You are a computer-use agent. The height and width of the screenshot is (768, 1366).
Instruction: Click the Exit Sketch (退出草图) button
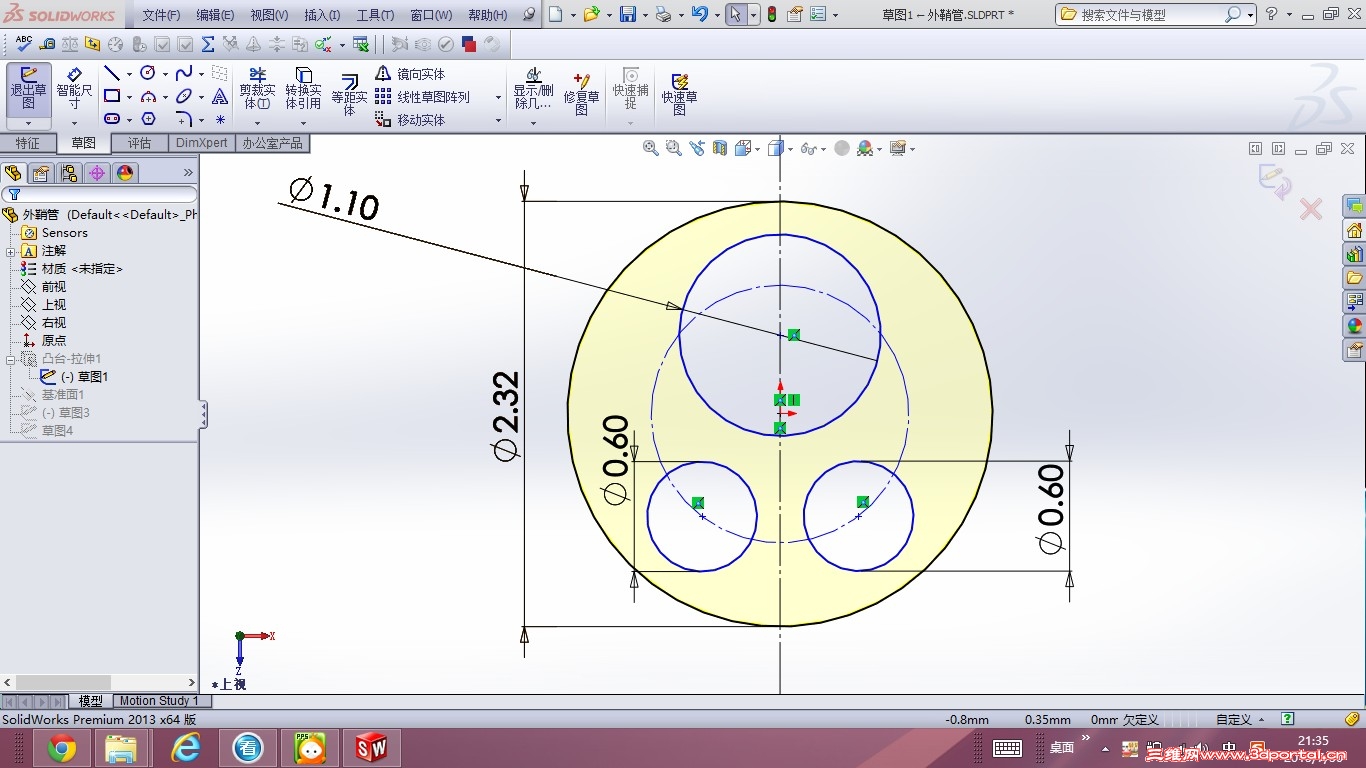pyautogui.click(x=28, y=89)
